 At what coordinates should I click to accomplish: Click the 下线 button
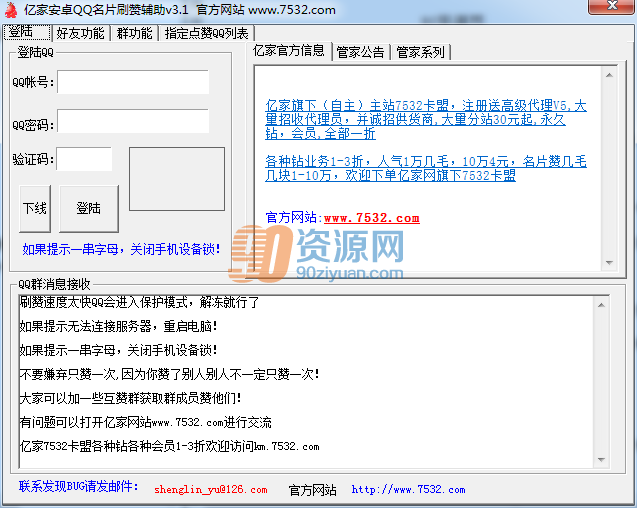pos(35,208)
